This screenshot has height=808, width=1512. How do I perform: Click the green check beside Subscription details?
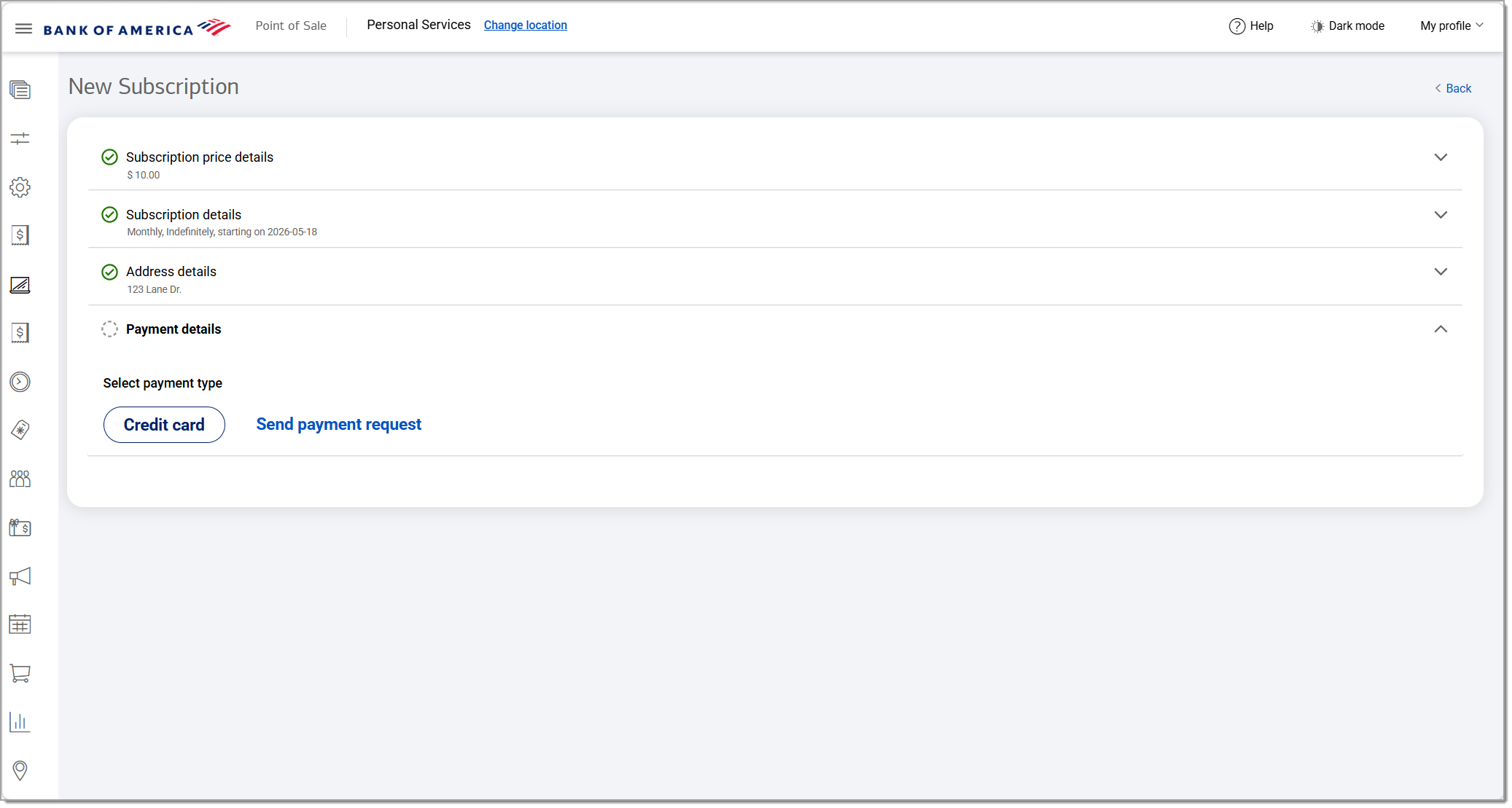[x=109, y=214]
